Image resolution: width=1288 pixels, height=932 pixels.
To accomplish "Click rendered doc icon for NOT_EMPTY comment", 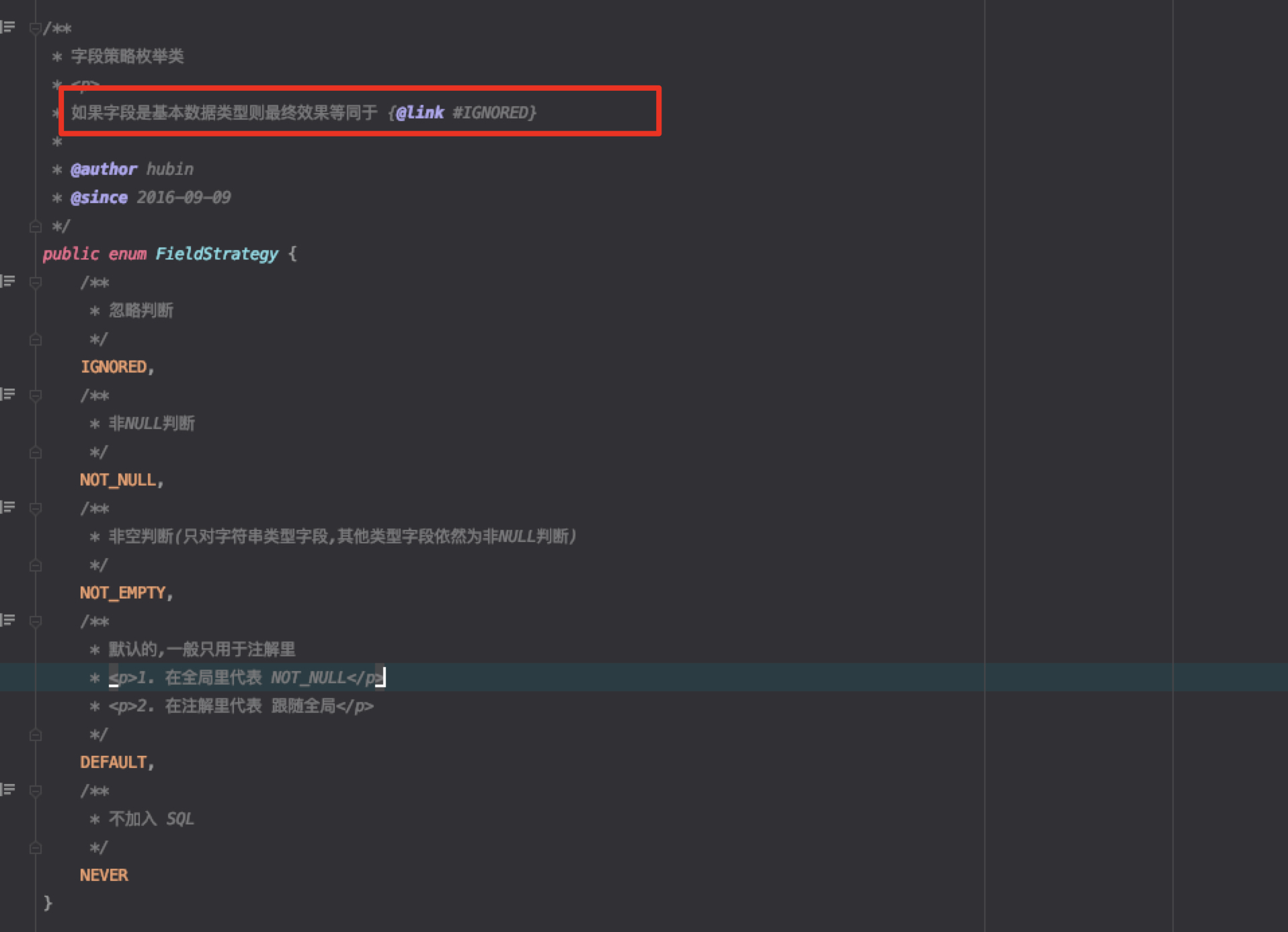I will [8, 507].
